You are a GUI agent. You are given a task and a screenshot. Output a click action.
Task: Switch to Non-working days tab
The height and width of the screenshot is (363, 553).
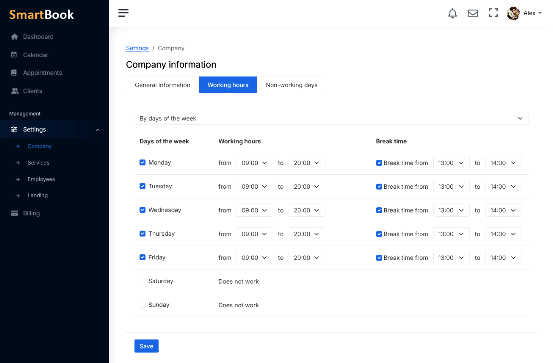(x=291, y=85)
